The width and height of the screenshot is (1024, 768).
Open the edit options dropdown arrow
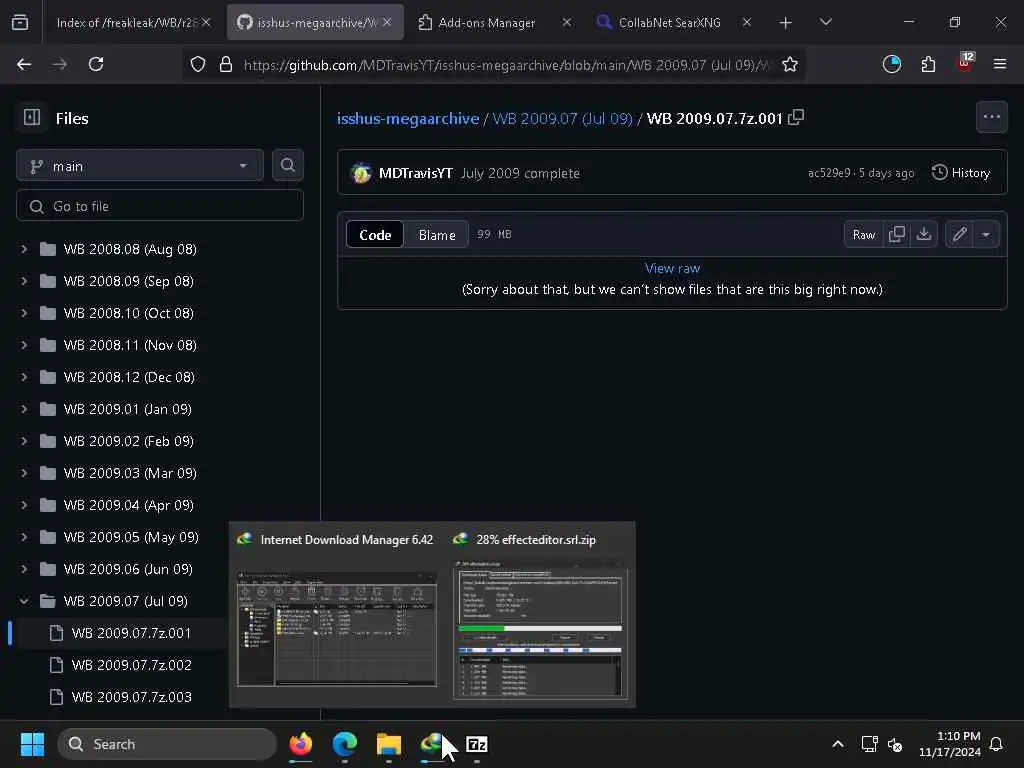click(x=986, y=234)
